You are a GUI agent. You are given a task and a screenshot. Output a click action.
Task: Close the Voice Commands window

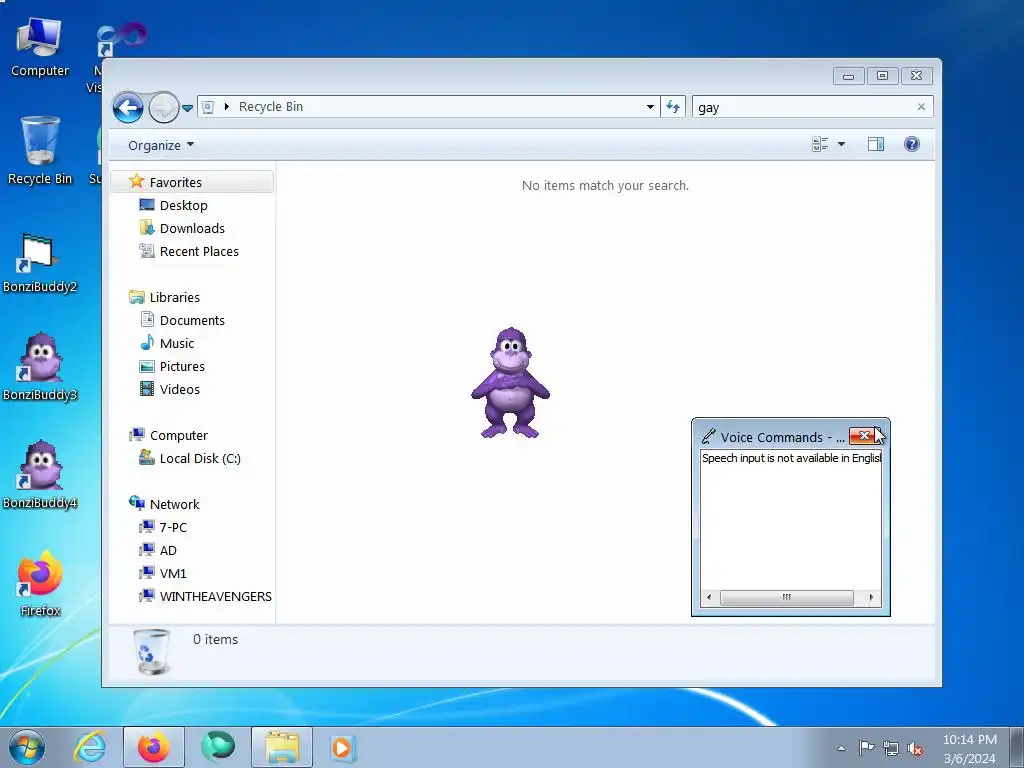coord(865,436)
